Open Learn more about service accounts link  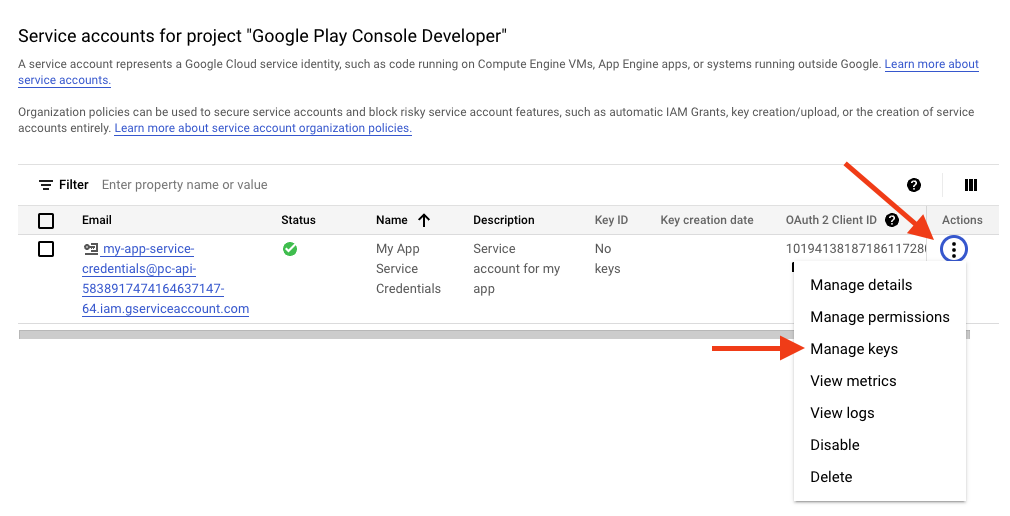(x=931, y=64)
